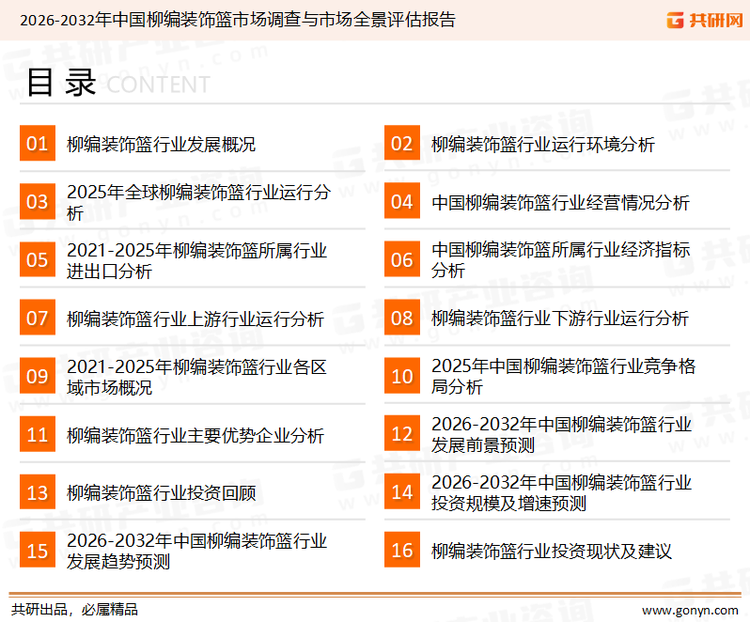Click the orange 15 number box
The width and height of the screenshot is (750, 622).
[37, 550]
